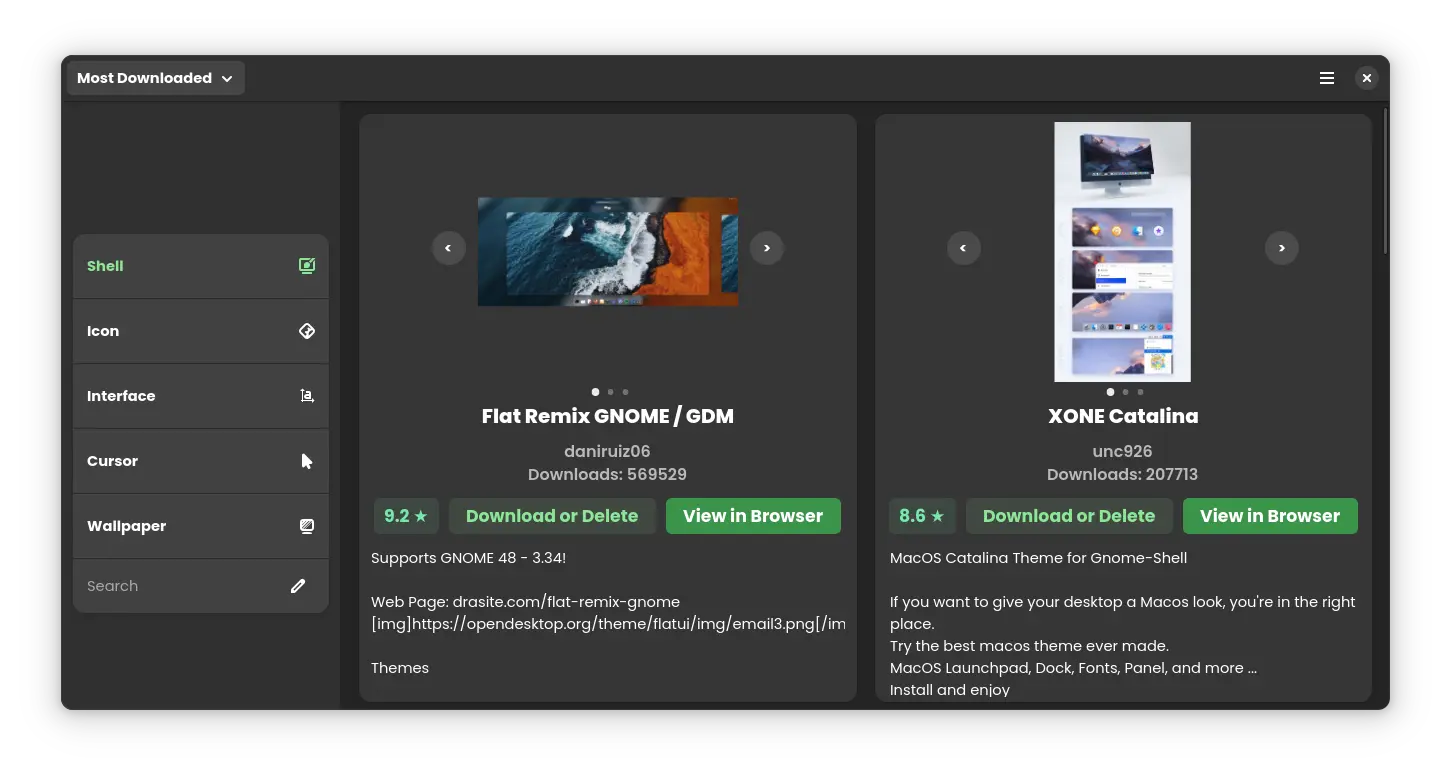This screenshot has width=1451, height=777.
Task: Select second carousel dot under Flat Remix image
Action: click(x=611, y=392)
